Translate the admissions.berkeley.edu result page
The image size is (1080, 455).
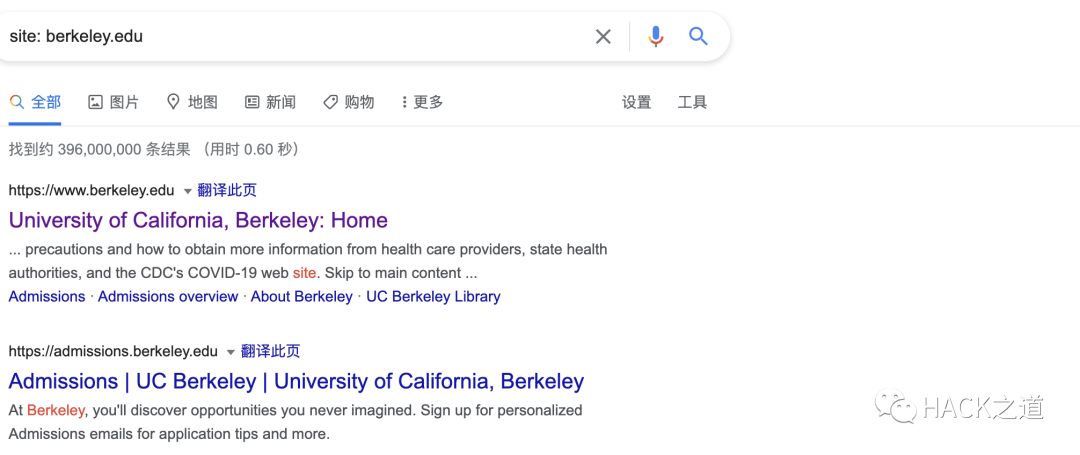click(270, 351)
